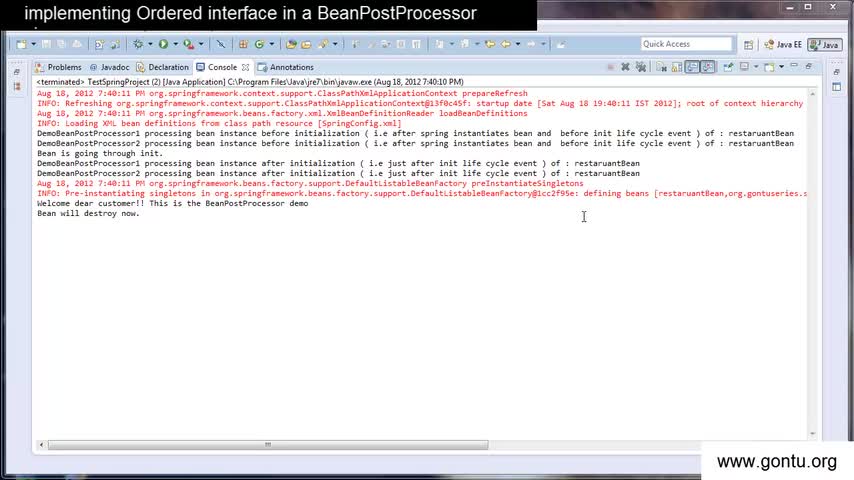Click the Remove Launch gray X icon
This screenshot has height=480, width=854.
pyautogui.click(x=625, y=67)
